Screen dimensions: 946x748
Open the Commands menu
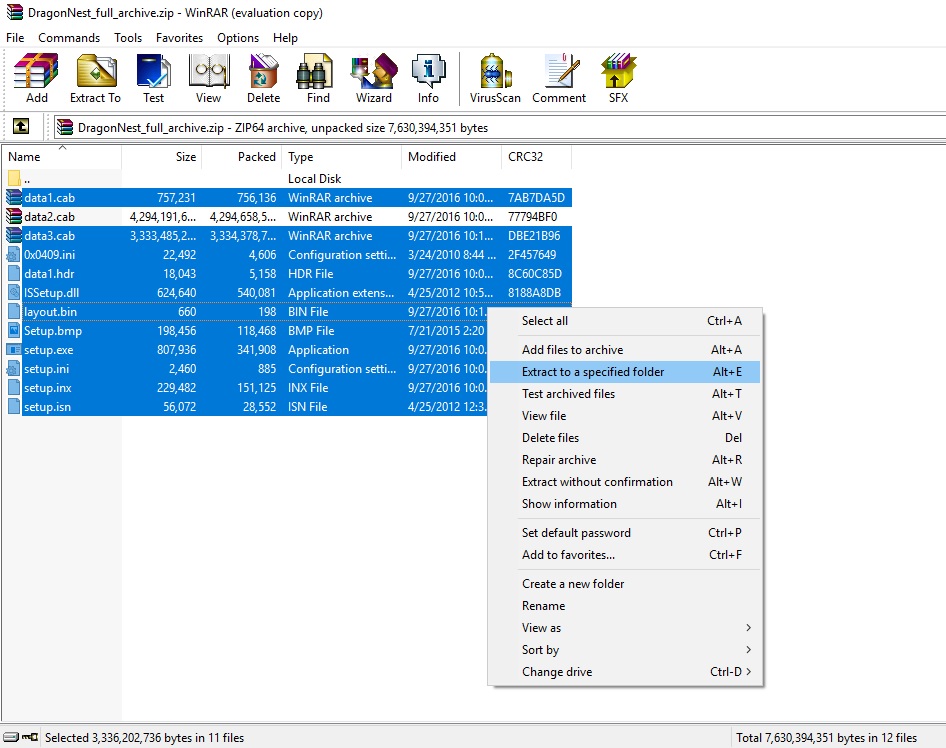[69, 37]
